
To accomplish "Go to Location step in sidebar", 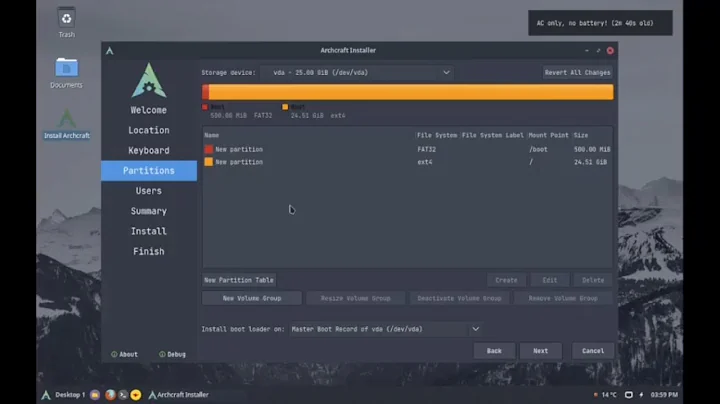I will (x=149, y=130).
